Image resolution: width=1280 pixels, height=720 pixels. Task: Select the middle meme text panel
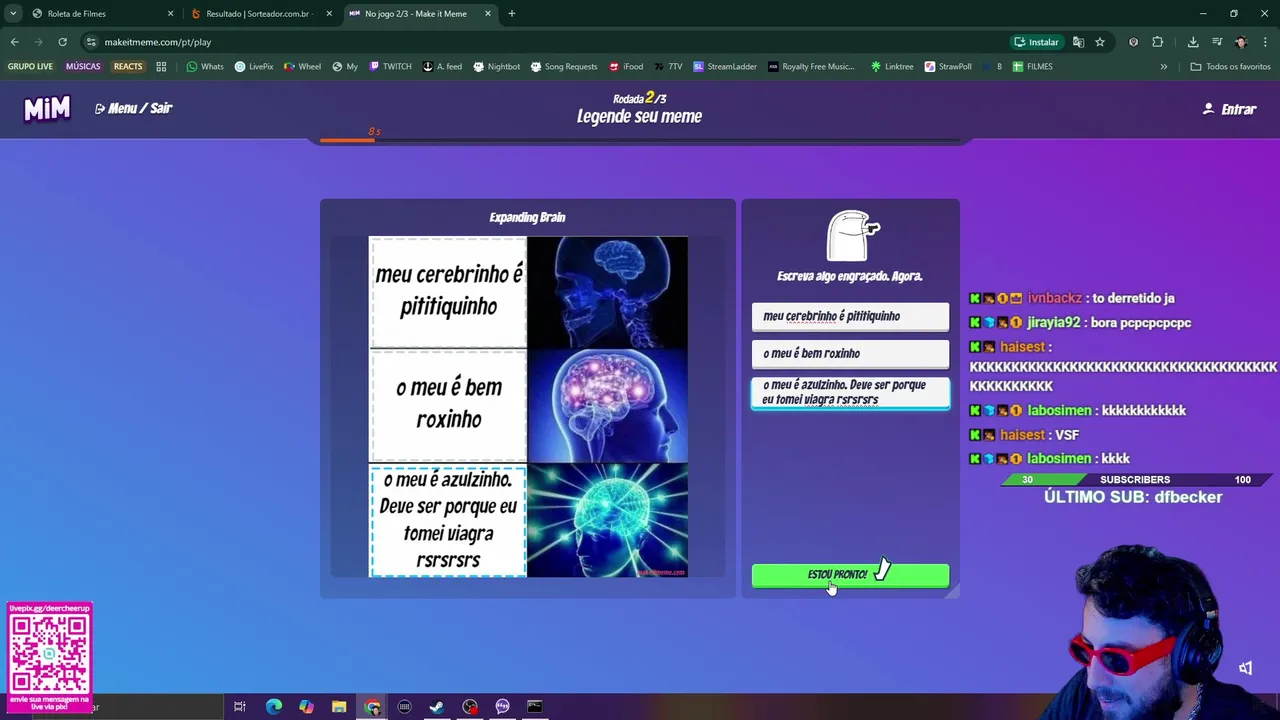pos(448,405)
